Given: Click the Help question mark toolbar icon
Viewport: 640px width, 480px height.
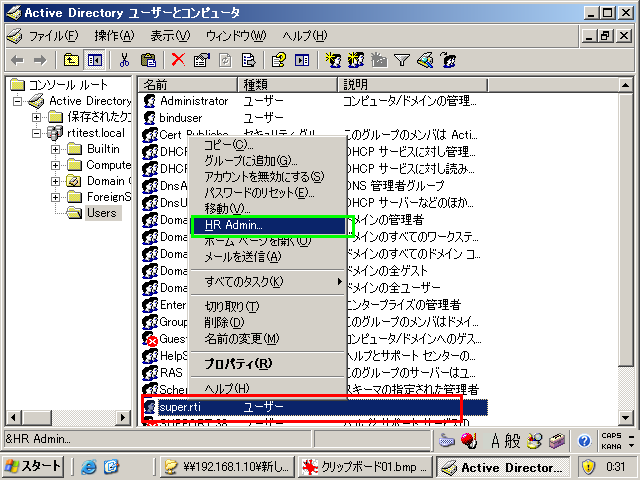Looking at the screenshot, I should coord(278,60).
